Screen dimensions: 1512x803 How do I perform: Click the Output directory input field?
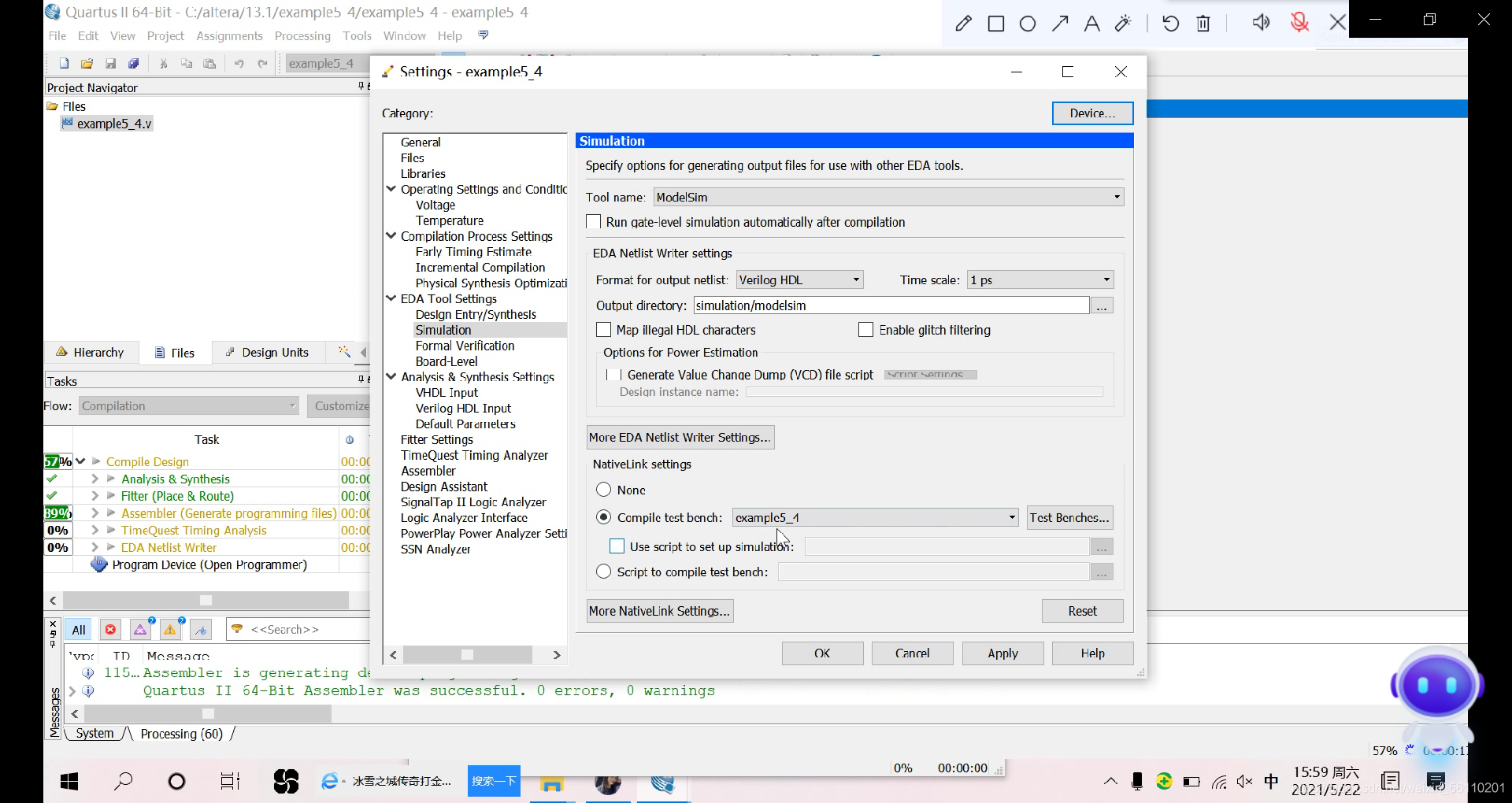click(891, 305)
